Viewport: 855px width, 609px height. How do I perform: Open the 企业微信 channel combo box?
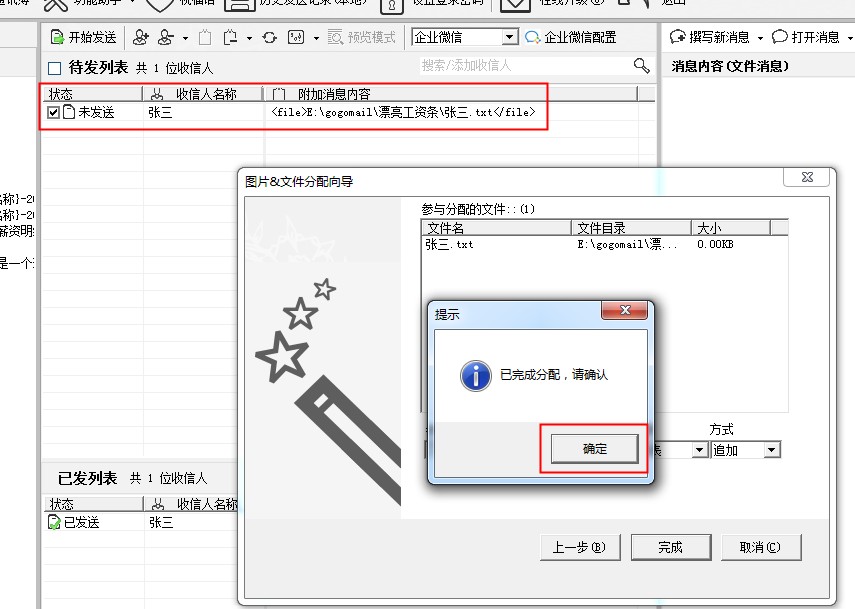click(x=465, y=37)
